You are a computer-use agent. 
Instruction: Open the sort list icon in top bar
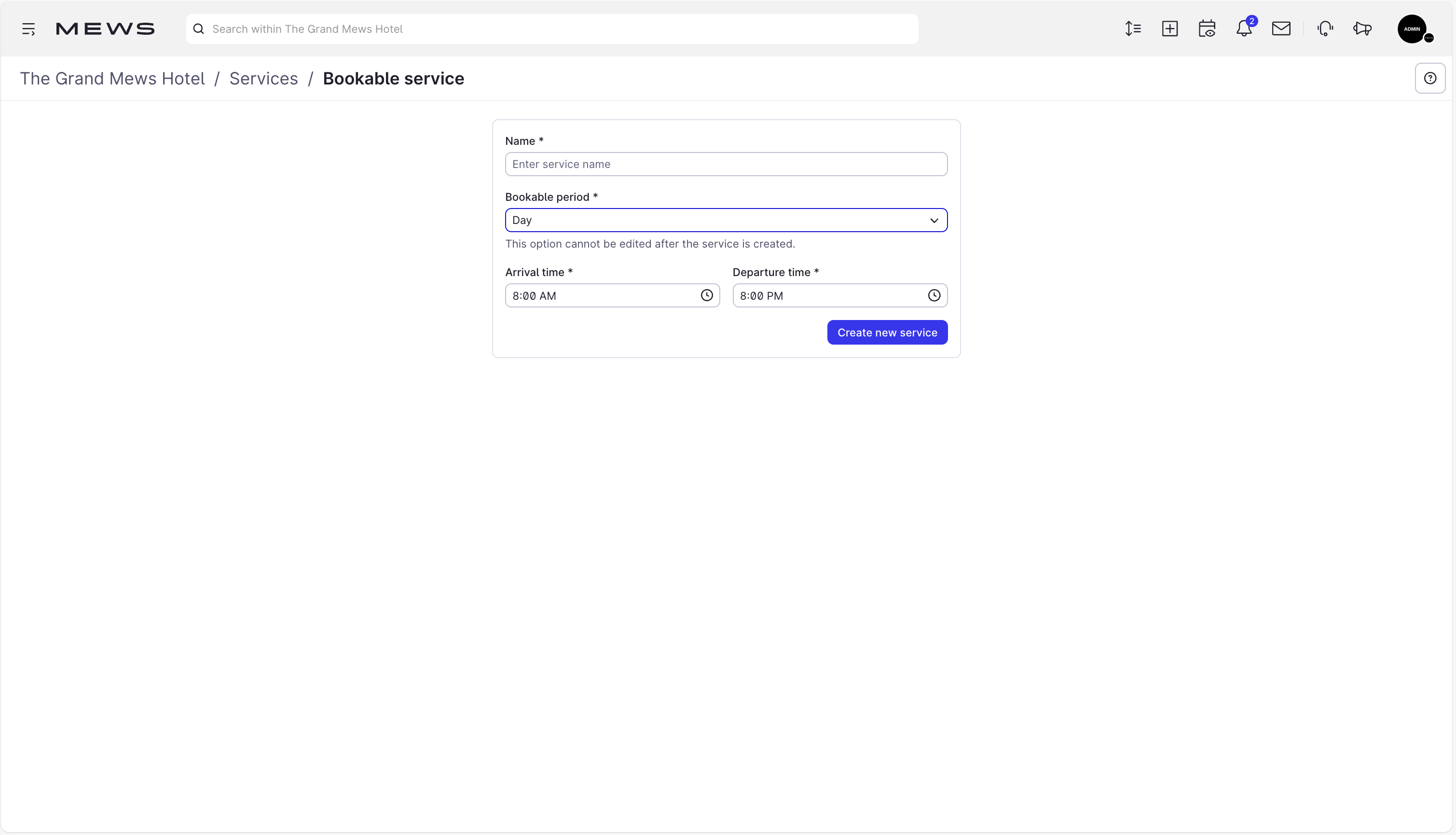point(1133,28)
